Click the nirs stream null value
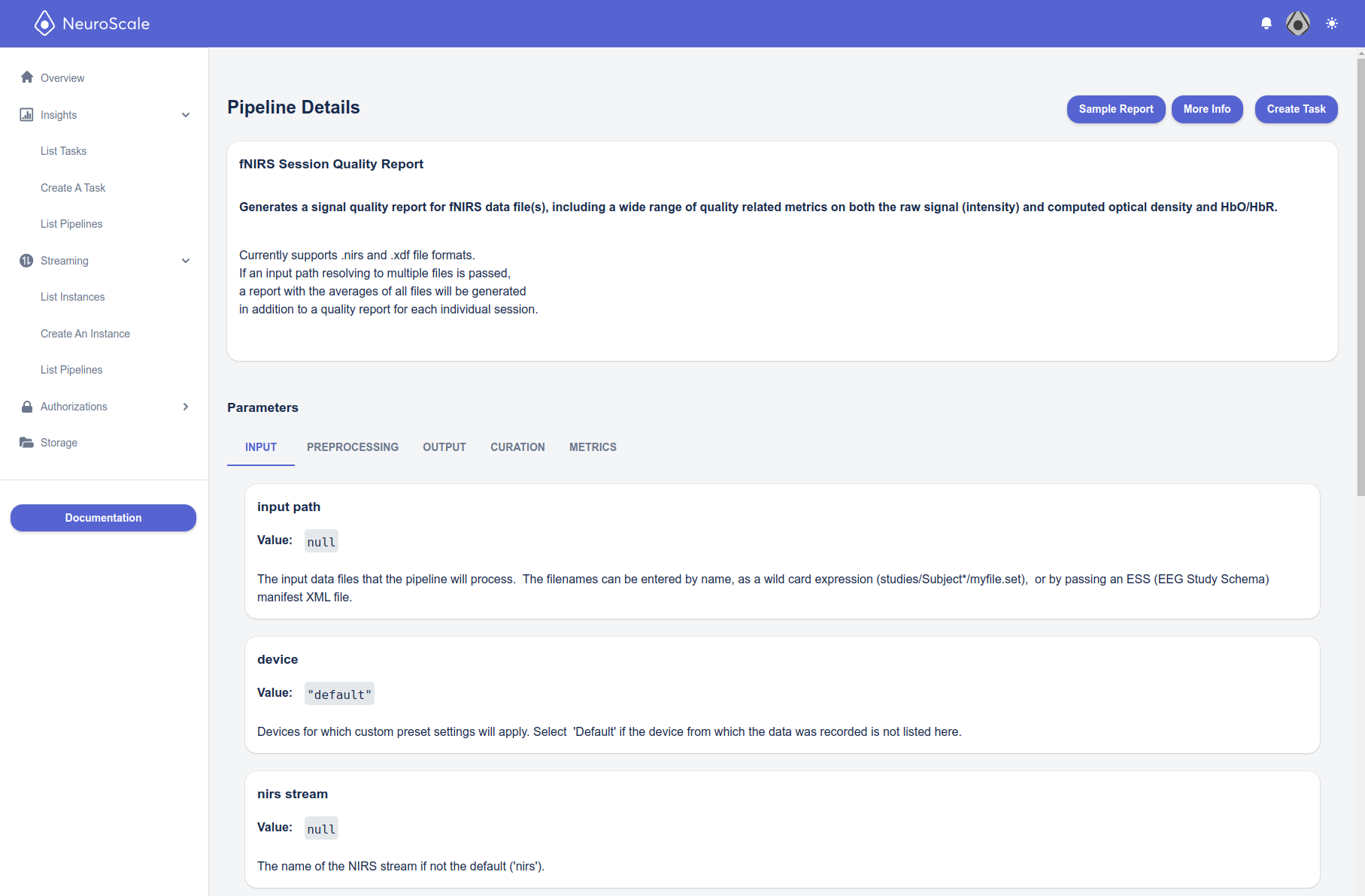This screenshot has width=1365, height=896. (x=321, y=829)
